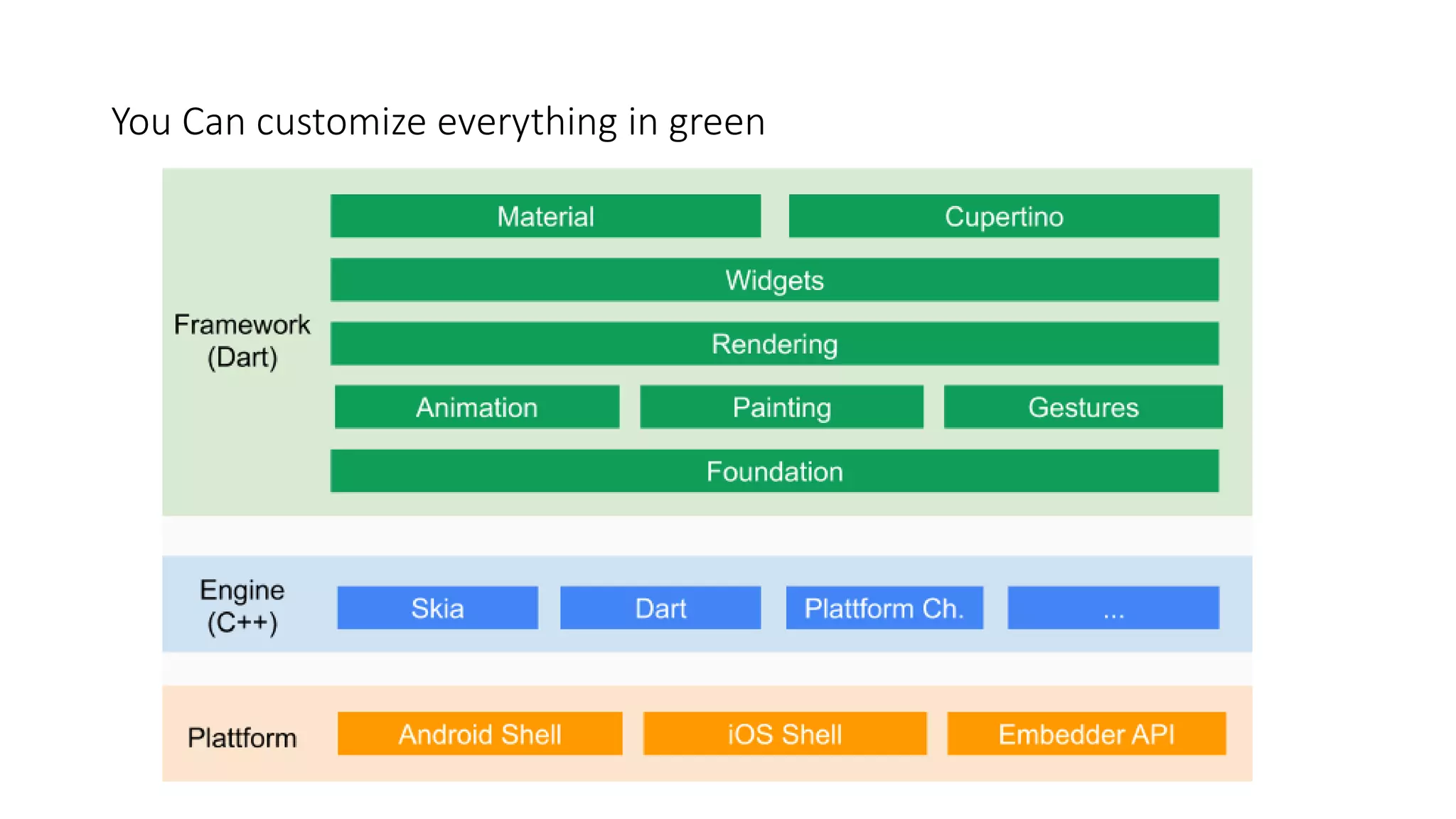Click the green Material block

(x=545, y=216)
